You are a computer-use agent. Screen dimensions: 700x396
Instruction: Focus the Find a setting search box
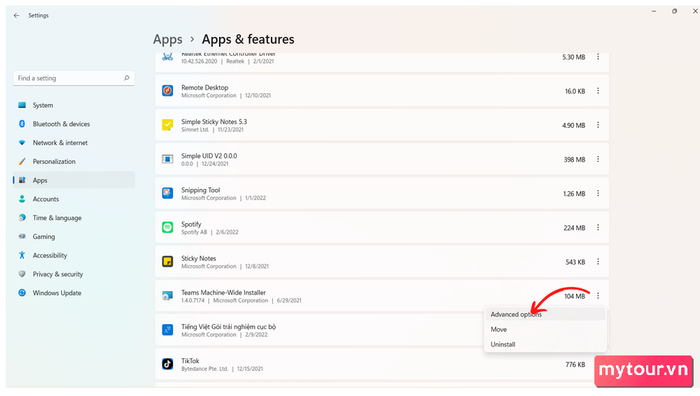74,78
